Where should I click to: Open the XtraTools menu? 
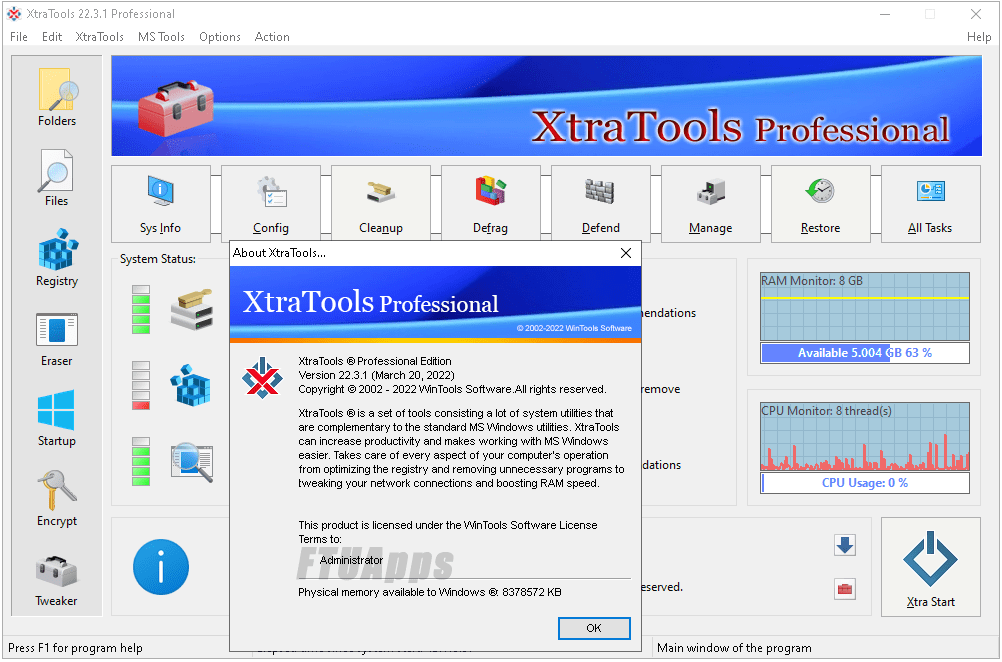(100, 36)
